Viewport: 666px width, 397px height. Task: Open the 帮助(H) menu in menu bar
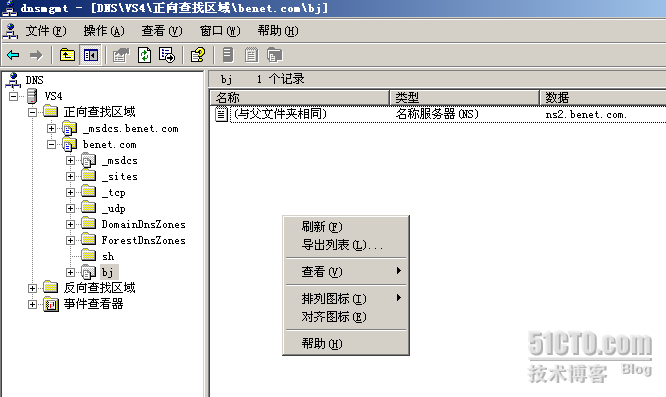(278, 31)
